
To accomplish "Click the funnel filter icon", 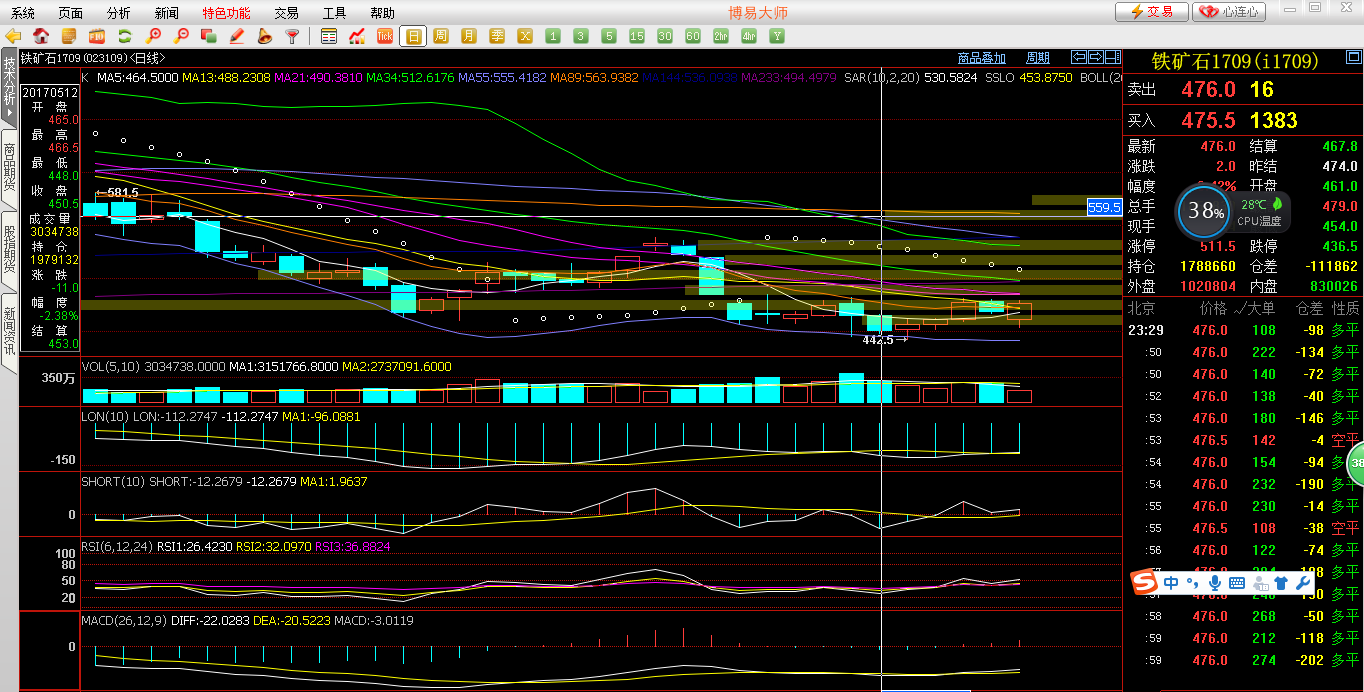I will (x=292, y=36).
